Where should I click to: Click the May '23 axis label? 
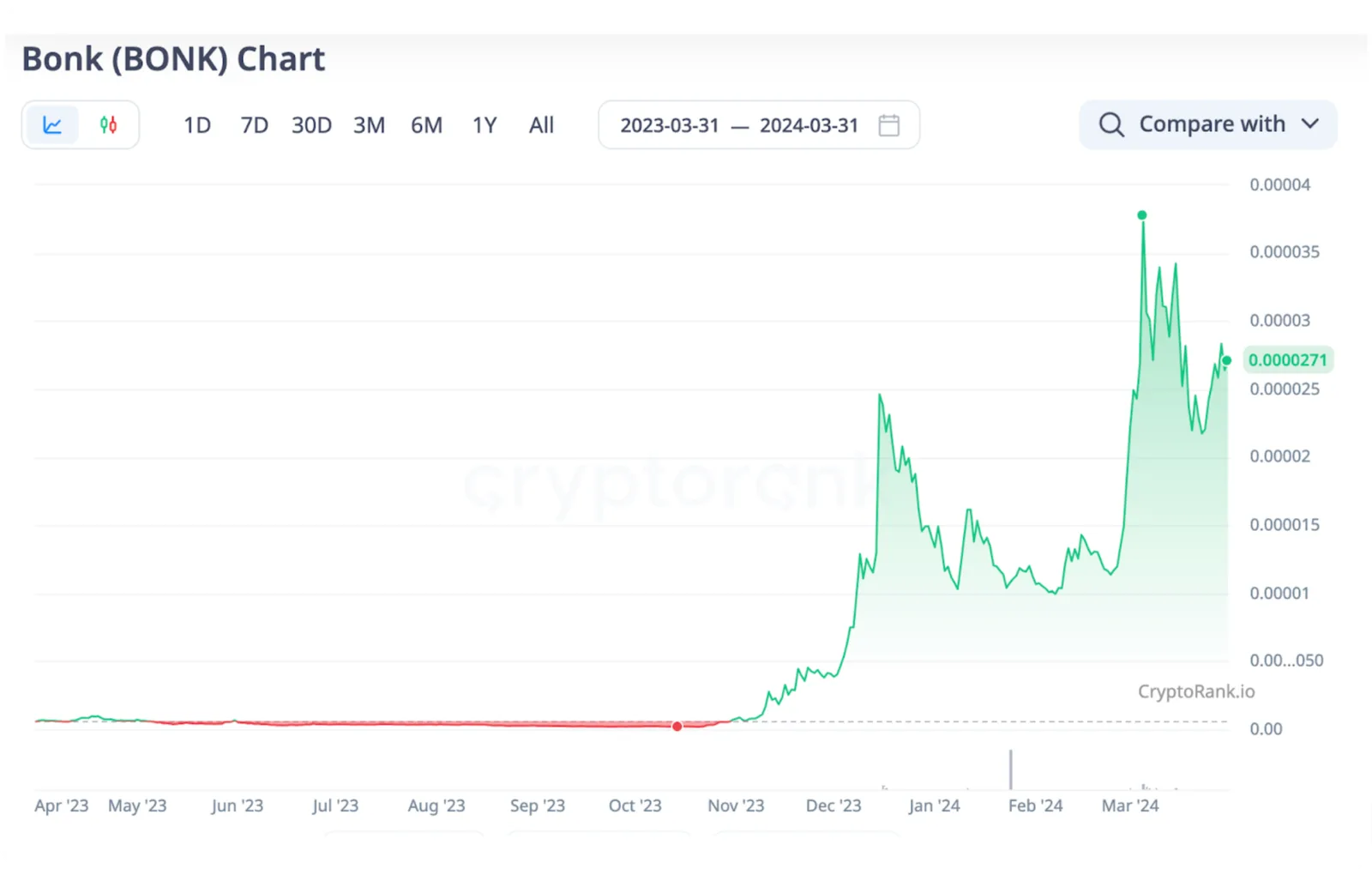click(137, 806)
